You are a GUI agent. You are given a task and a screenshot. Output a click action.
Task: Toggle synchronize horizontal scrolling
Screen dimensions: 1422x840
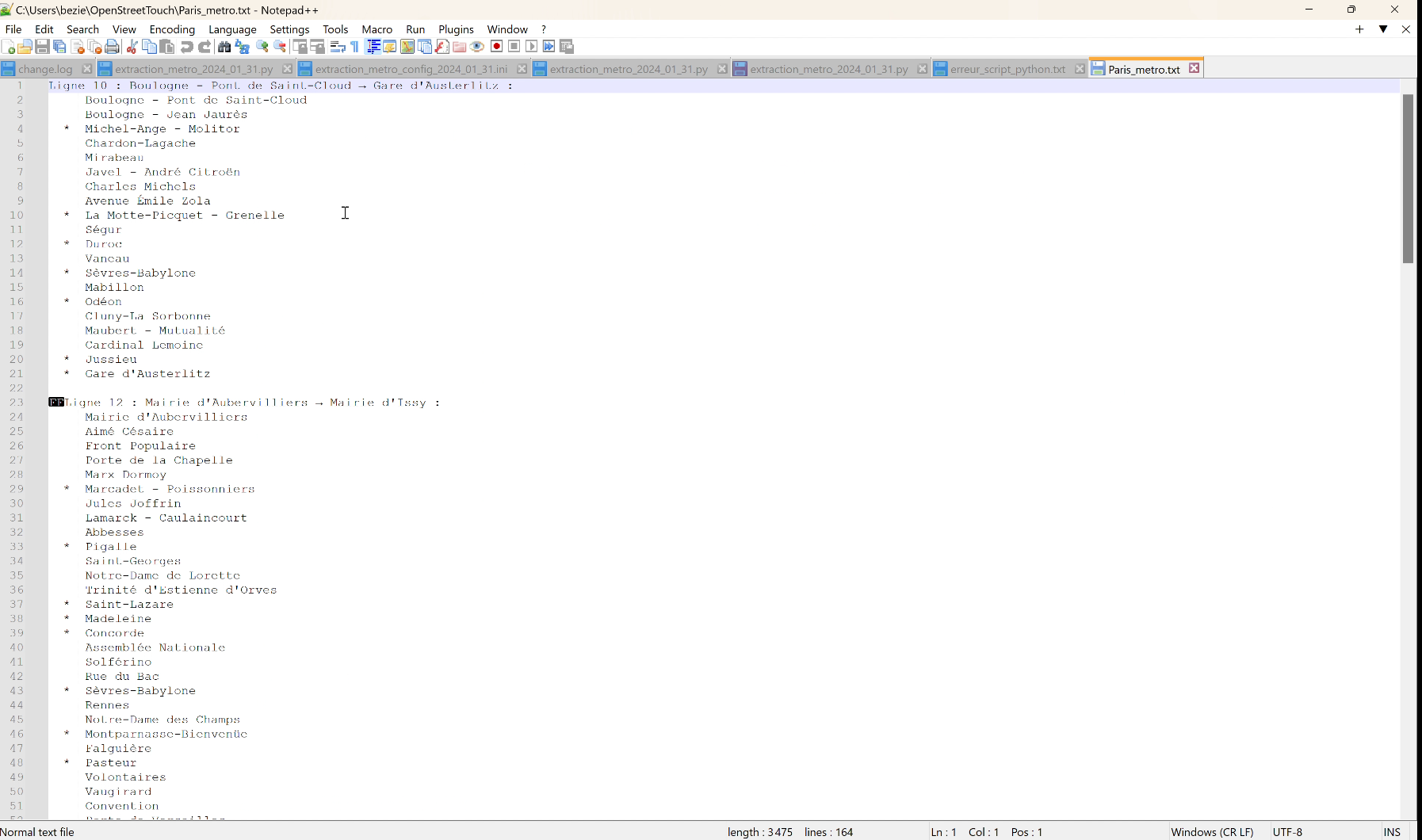[318, 47]
